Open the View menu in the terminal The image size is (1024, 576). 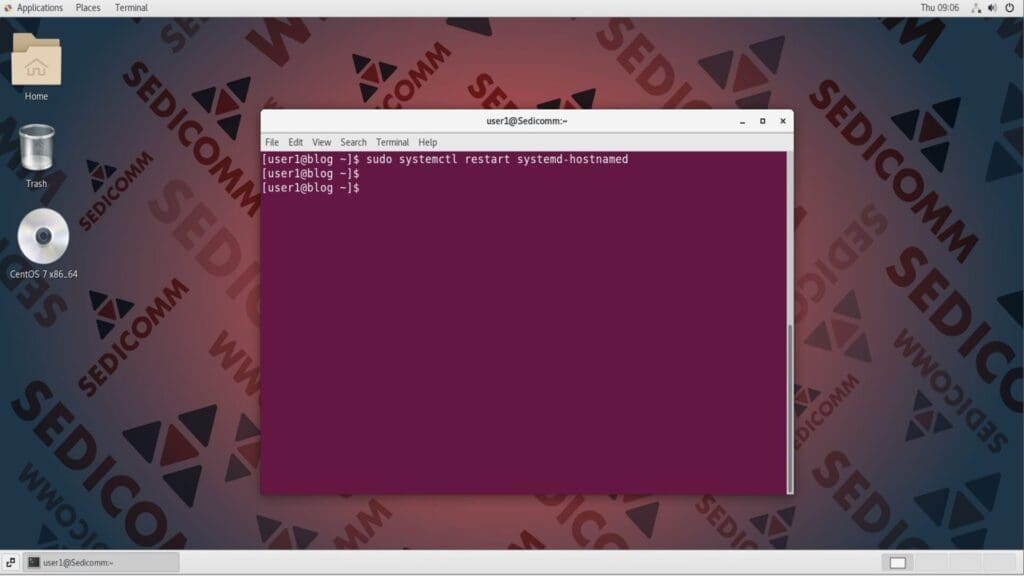321,141
